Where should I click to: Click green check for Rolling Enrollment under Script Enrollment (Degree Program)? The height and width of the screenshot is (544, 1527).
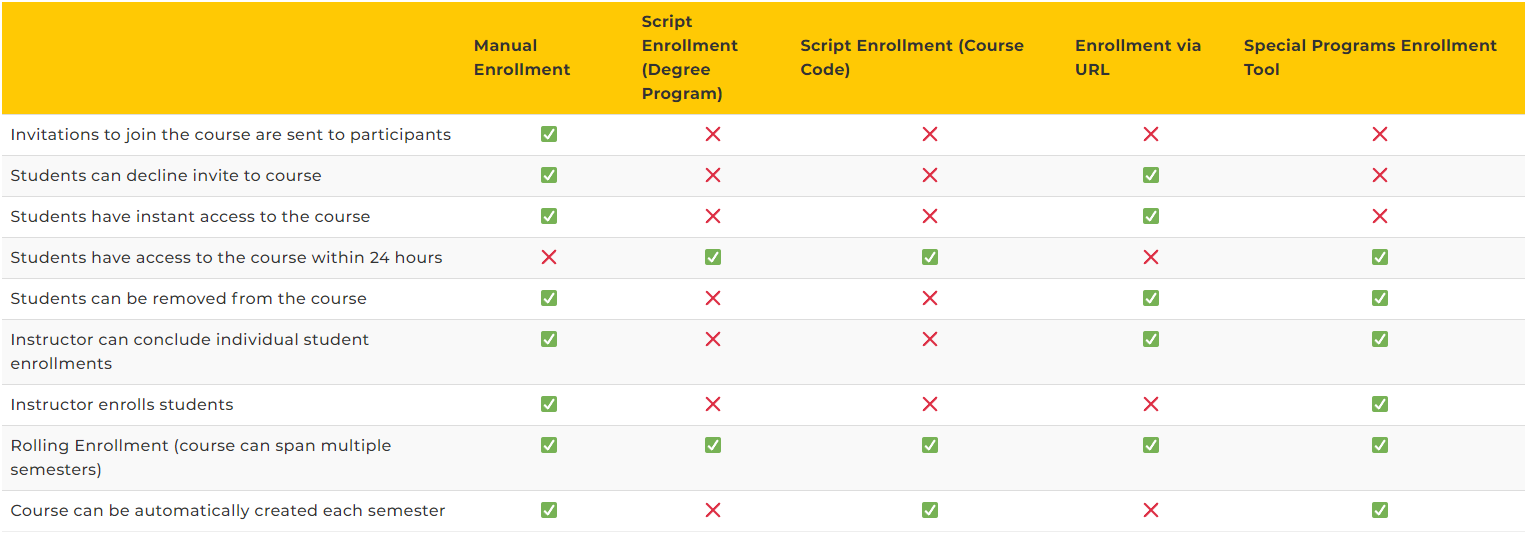point(712,445)
